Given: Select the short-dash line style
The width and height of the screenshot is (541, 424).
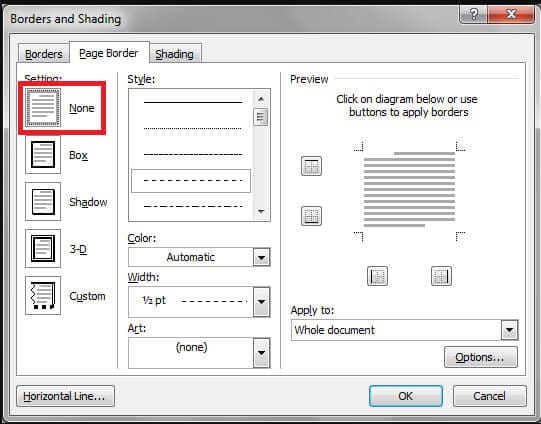Looking at the screenshot, I should pos(191,154).
